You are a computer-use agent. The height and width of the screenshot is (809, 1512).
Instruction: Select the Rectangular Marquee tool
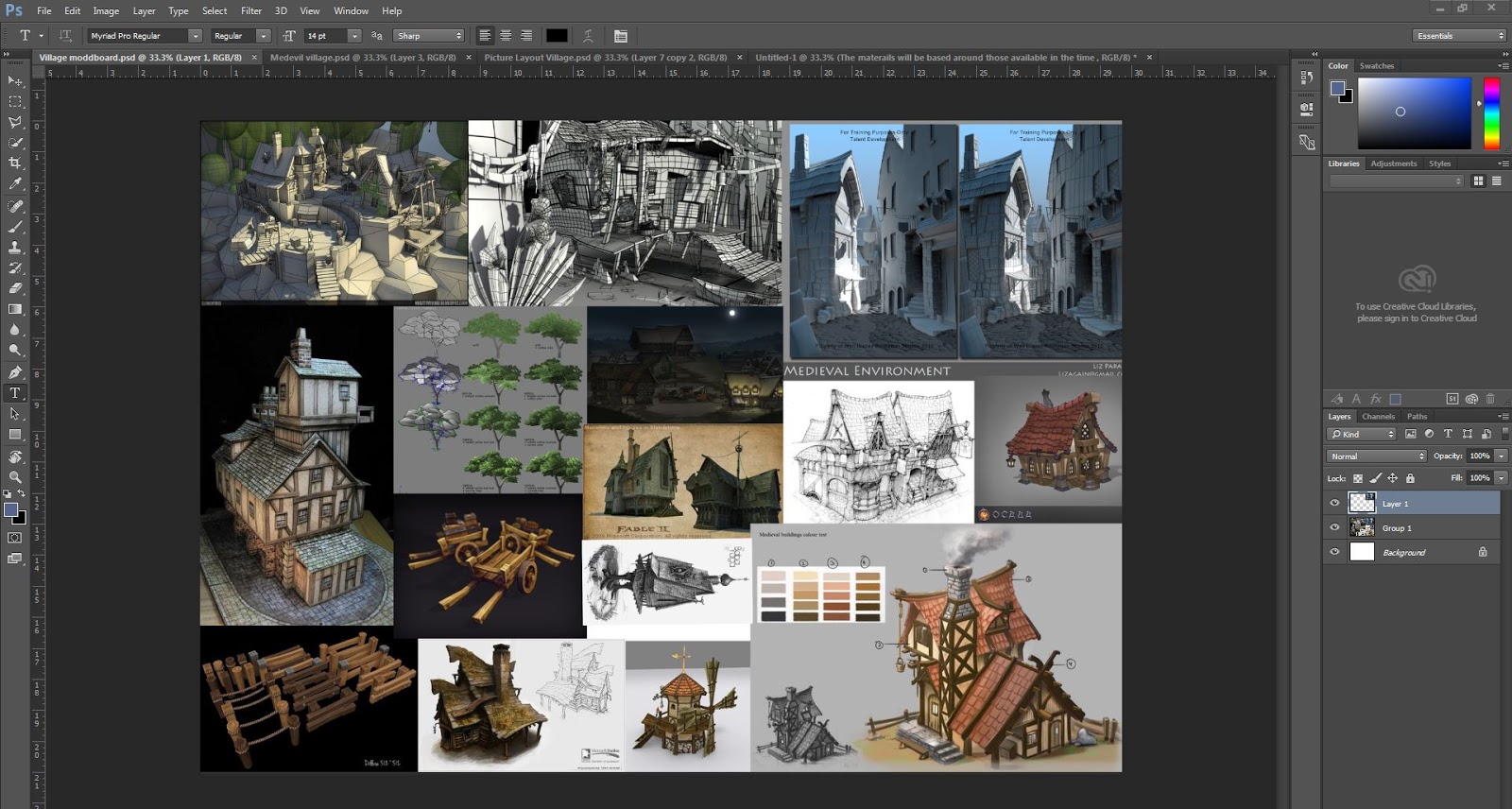(15, 101)
